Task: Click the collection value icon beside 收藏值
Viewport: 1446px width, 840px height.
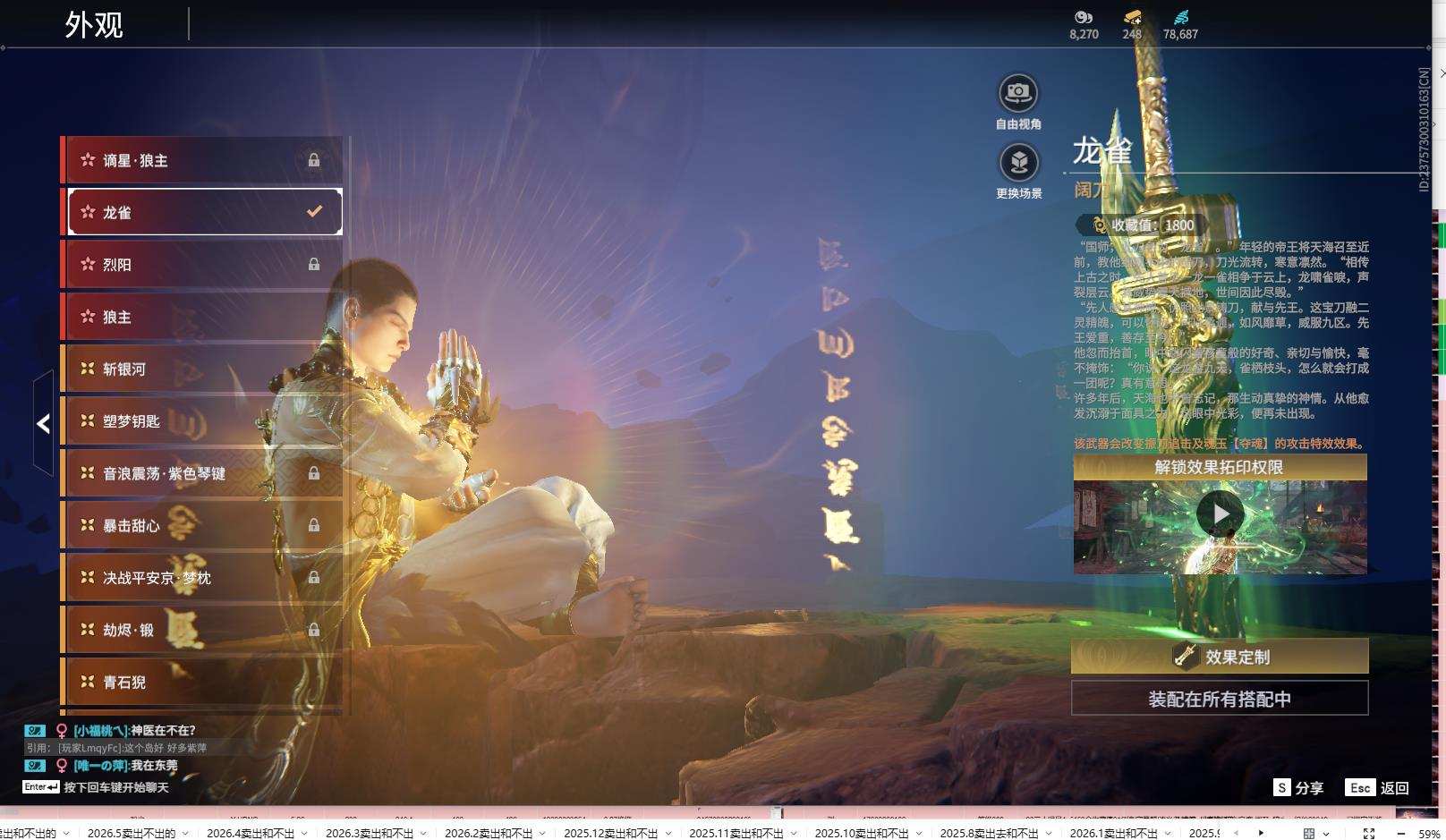Action: [1099, 225]
